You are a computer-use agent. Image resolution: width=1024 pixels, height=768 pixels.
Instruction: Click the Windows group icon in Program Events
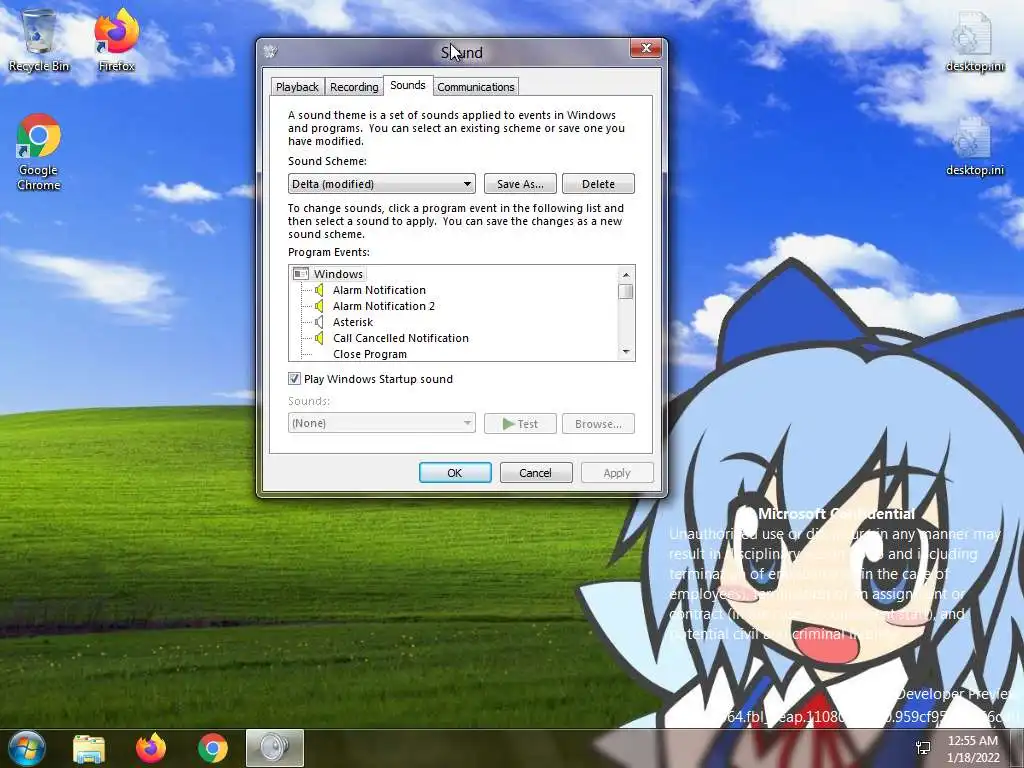(300, 274)
